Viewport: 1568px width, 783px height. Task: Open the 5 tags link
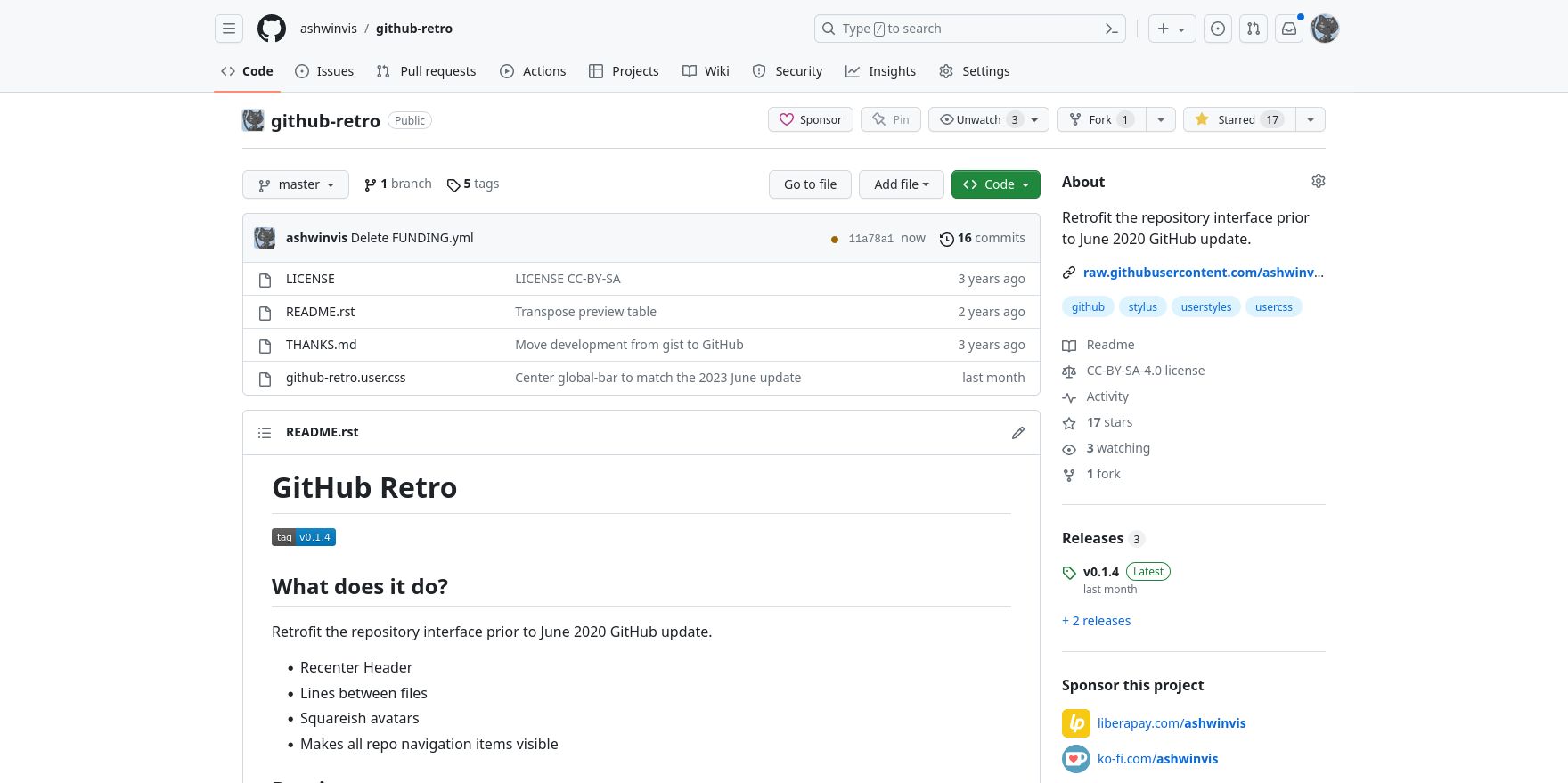(x=473, y=184)
